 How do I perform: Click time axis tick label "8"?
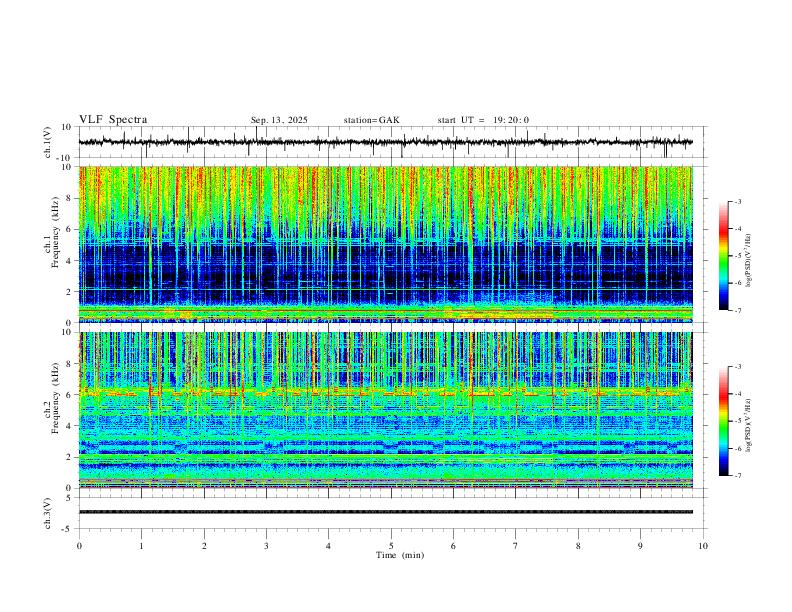[578, 546]
